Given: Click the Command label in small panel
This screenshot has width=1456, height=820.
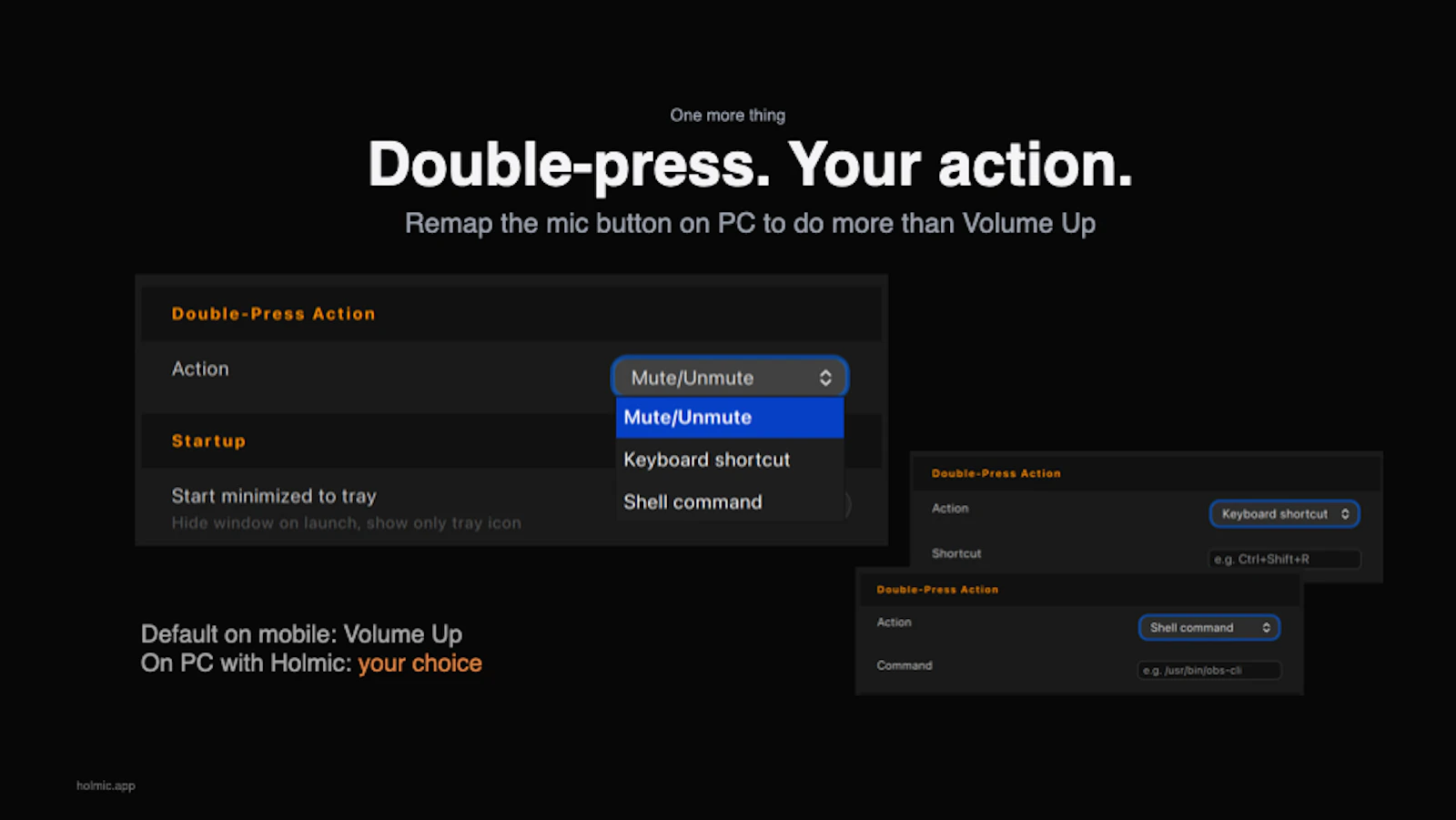Looking at the screenshot, I should (904, 666).
